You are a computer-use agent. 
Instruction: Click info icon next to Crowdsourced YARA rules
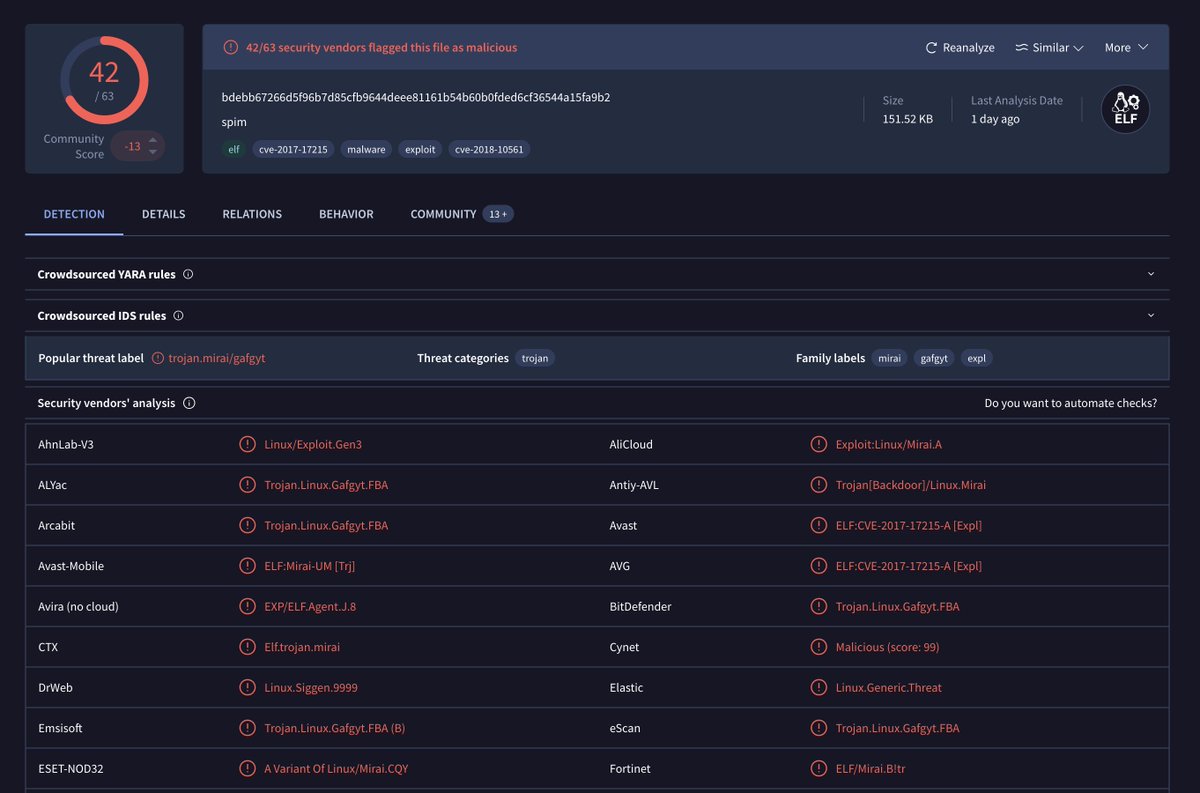(188, 274)
